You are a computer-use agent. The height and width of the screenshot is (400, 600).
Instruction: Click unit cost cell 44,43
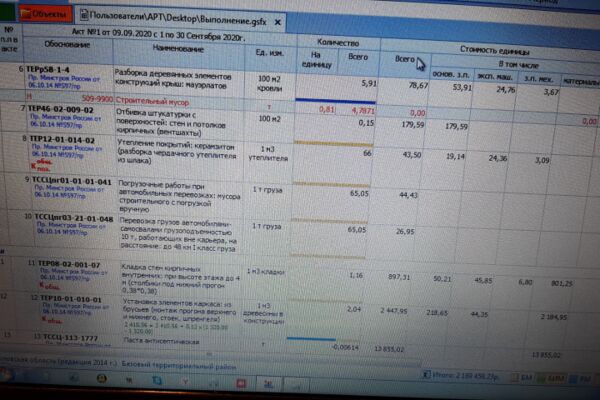pyautogui.click(x=408, y=195)
